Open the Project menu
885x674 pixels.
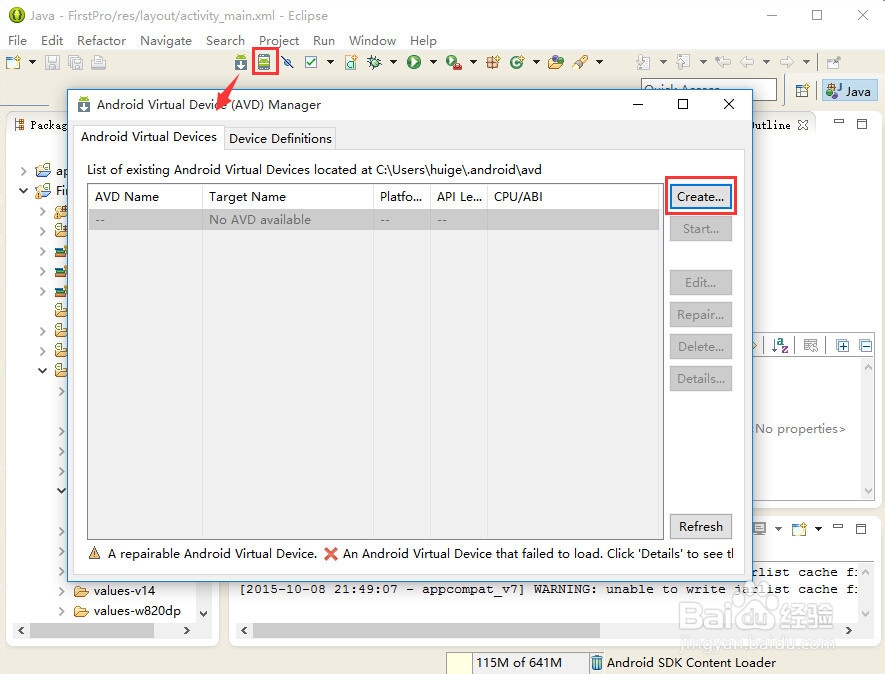pos(279,41)
